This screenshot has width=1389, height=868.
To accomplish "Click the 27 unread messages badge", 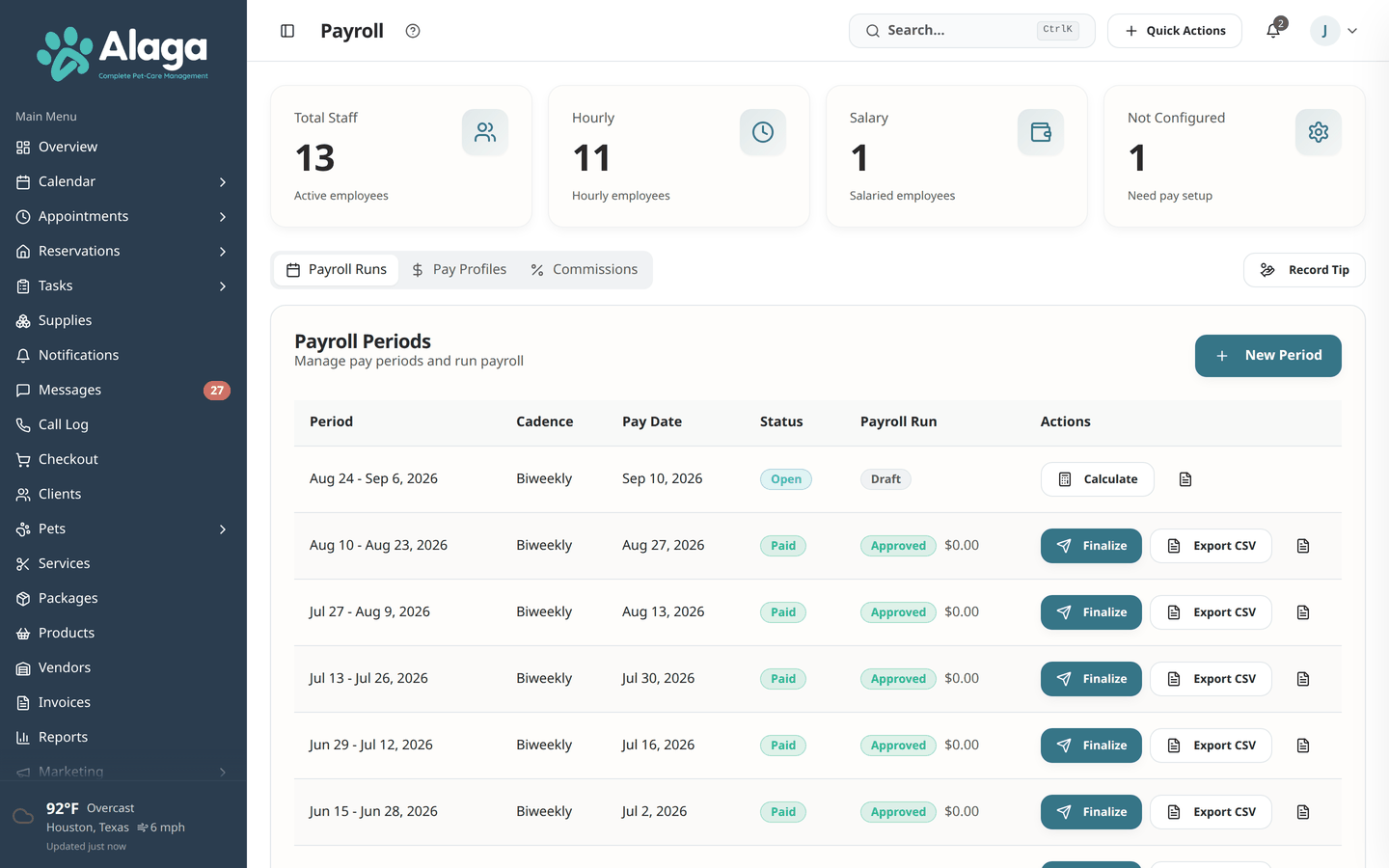I will pyautogui.click(x=217, y=391).
